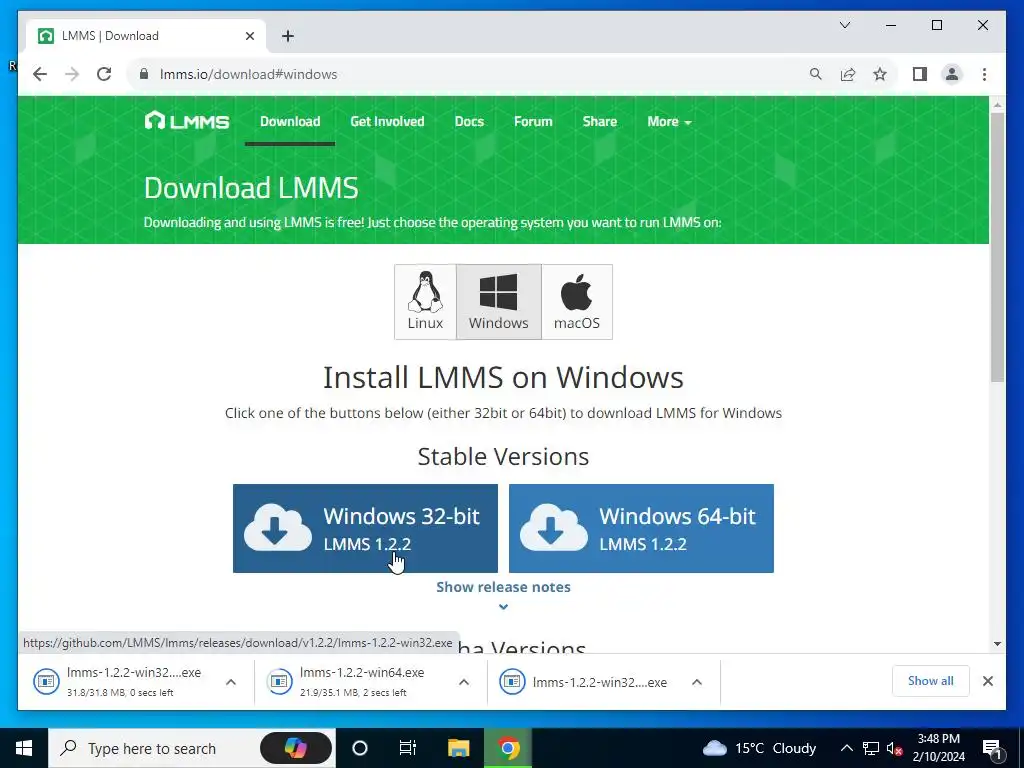1024x768 pixels.
Task: Open the Forum nav item
Action: [x=533, y=121]
